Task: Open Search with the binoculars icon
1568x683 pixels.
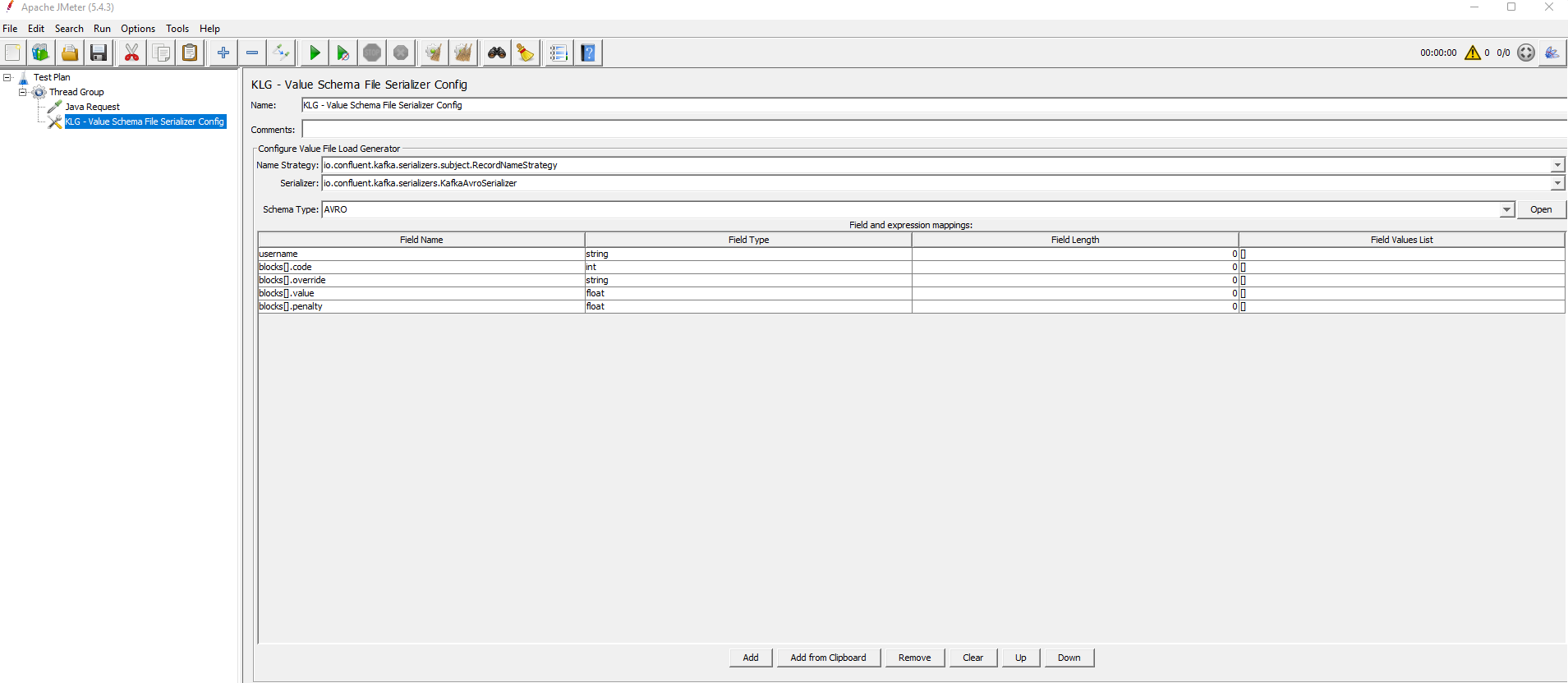Action: click(497, 53)
